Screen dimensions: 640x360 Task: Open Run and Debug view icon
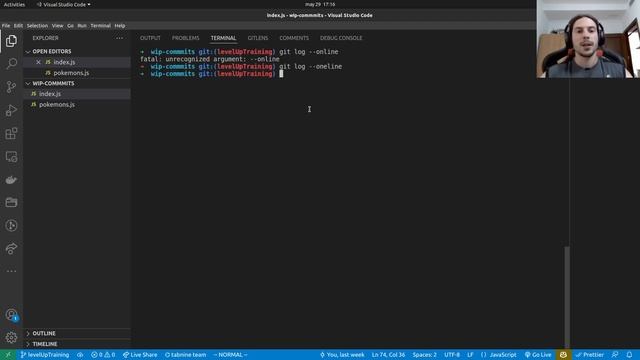[11, 110]
